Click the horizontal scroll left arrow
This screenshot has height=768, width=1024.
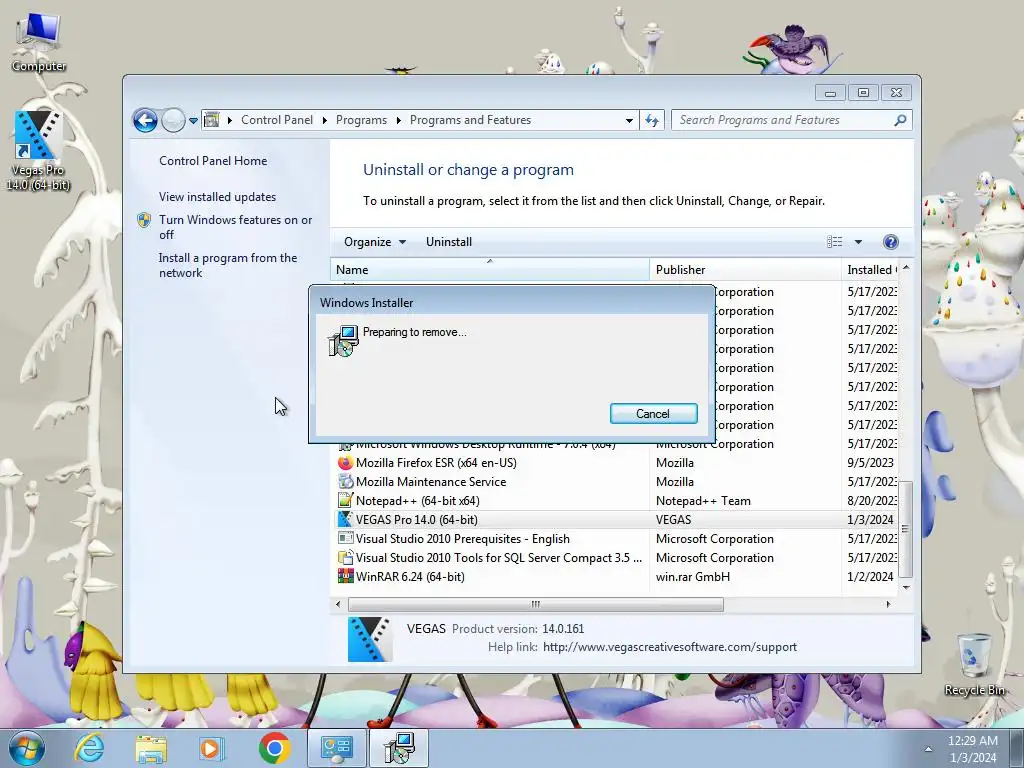tap(338, 604)
